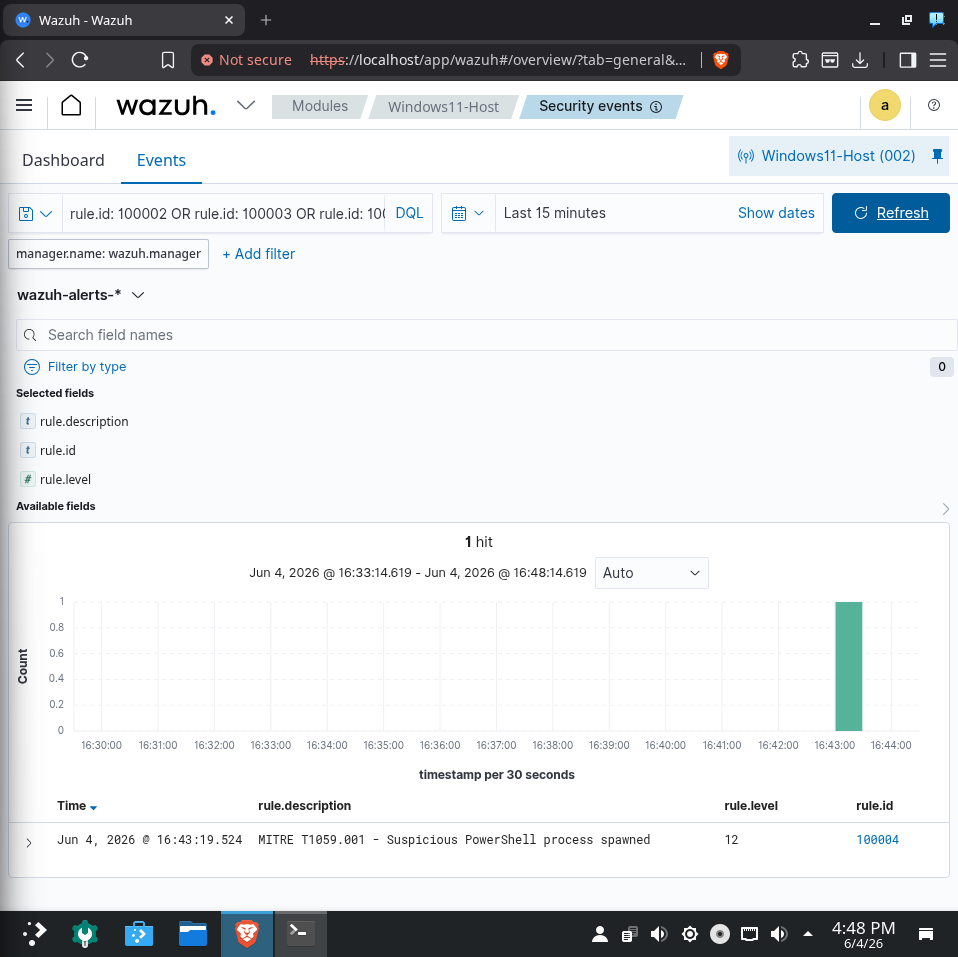
Task: Open Filter by type options
Action: click(x=75, y=367)
